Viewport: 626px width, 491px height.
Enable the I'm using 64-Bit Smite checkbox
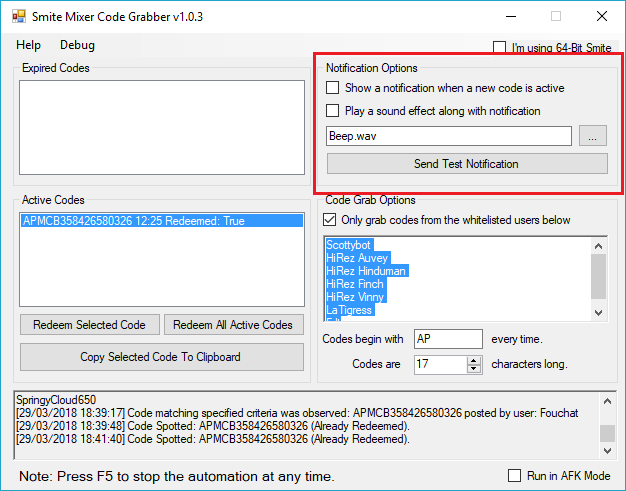499,48
